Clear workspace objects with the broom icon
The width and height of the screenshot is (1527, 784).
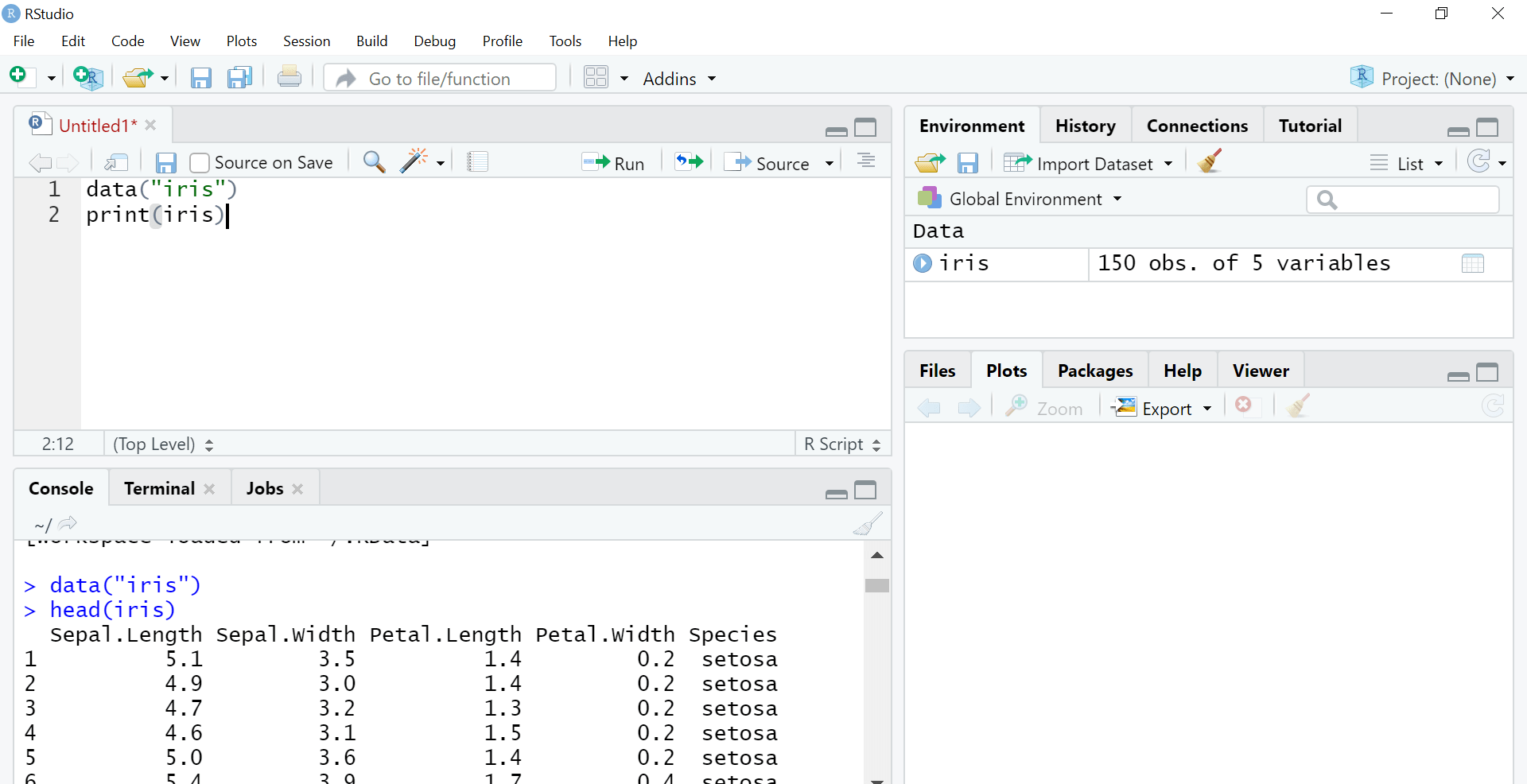pyautogui.click(x=1208, y=161)
